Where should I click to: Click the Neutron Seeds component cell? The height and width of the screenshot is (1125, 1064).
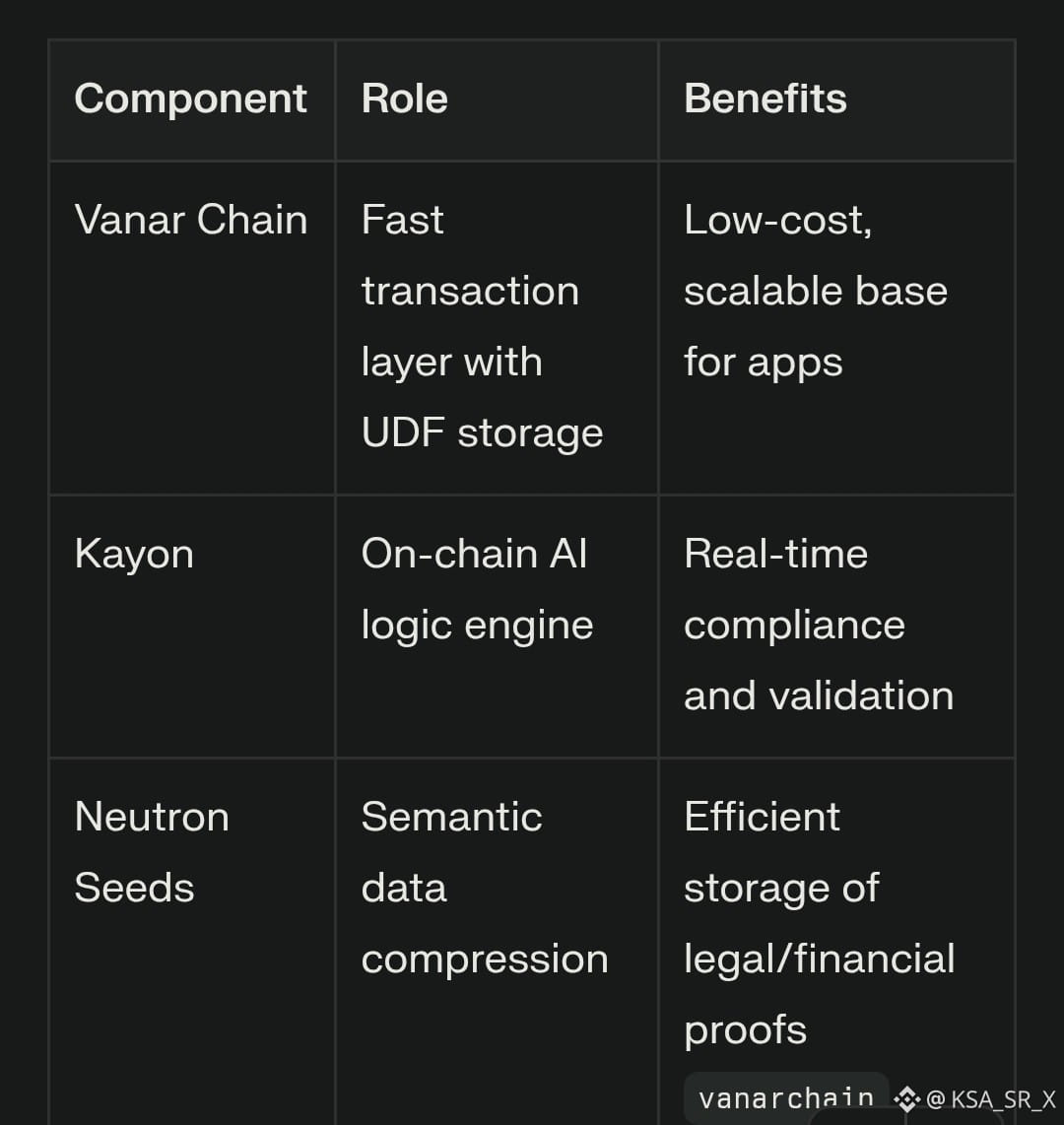coord(152,852)
